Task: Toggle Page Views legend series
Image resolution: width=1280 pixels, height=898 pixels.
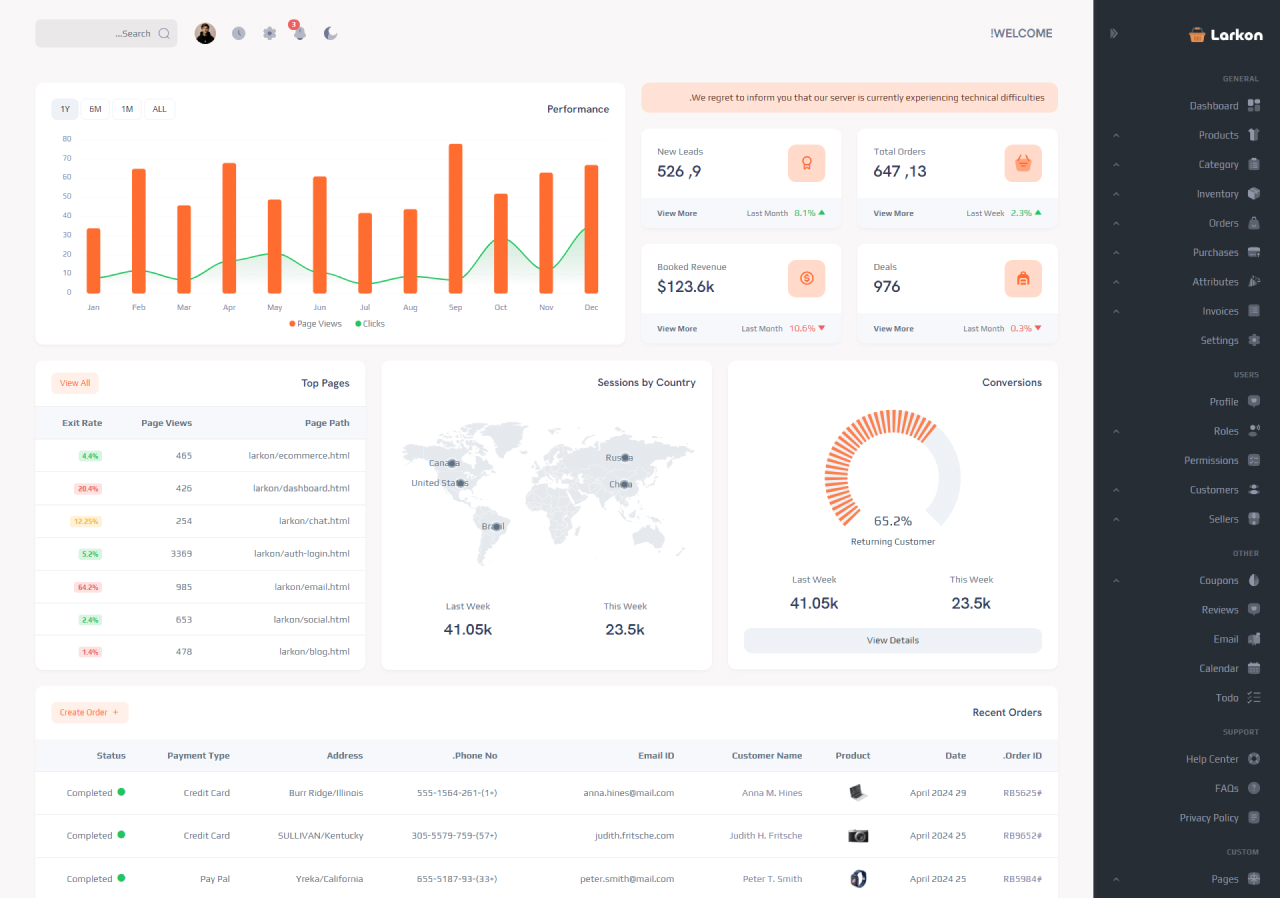Action: tap(316, 324)
